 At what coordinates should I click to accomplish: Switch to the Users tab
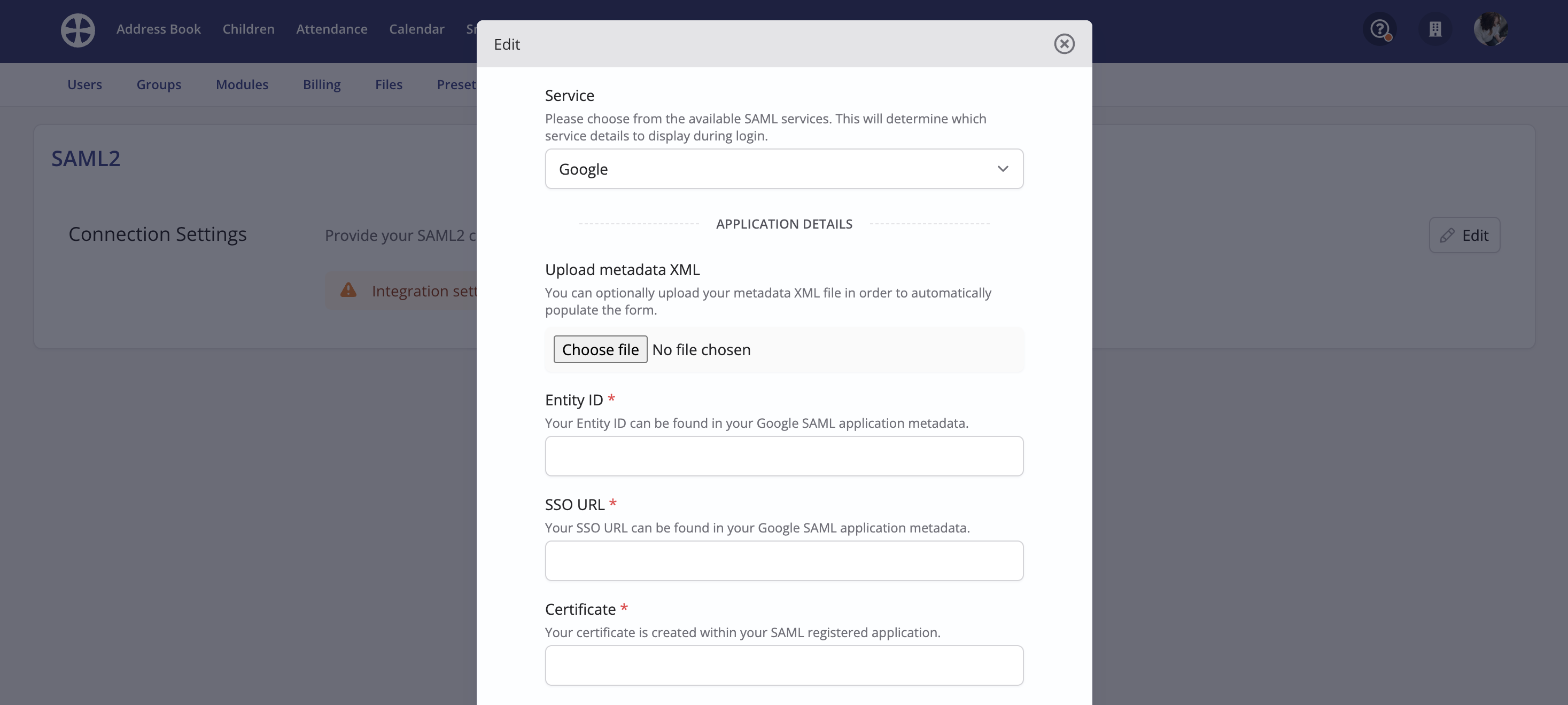[84, 84]
